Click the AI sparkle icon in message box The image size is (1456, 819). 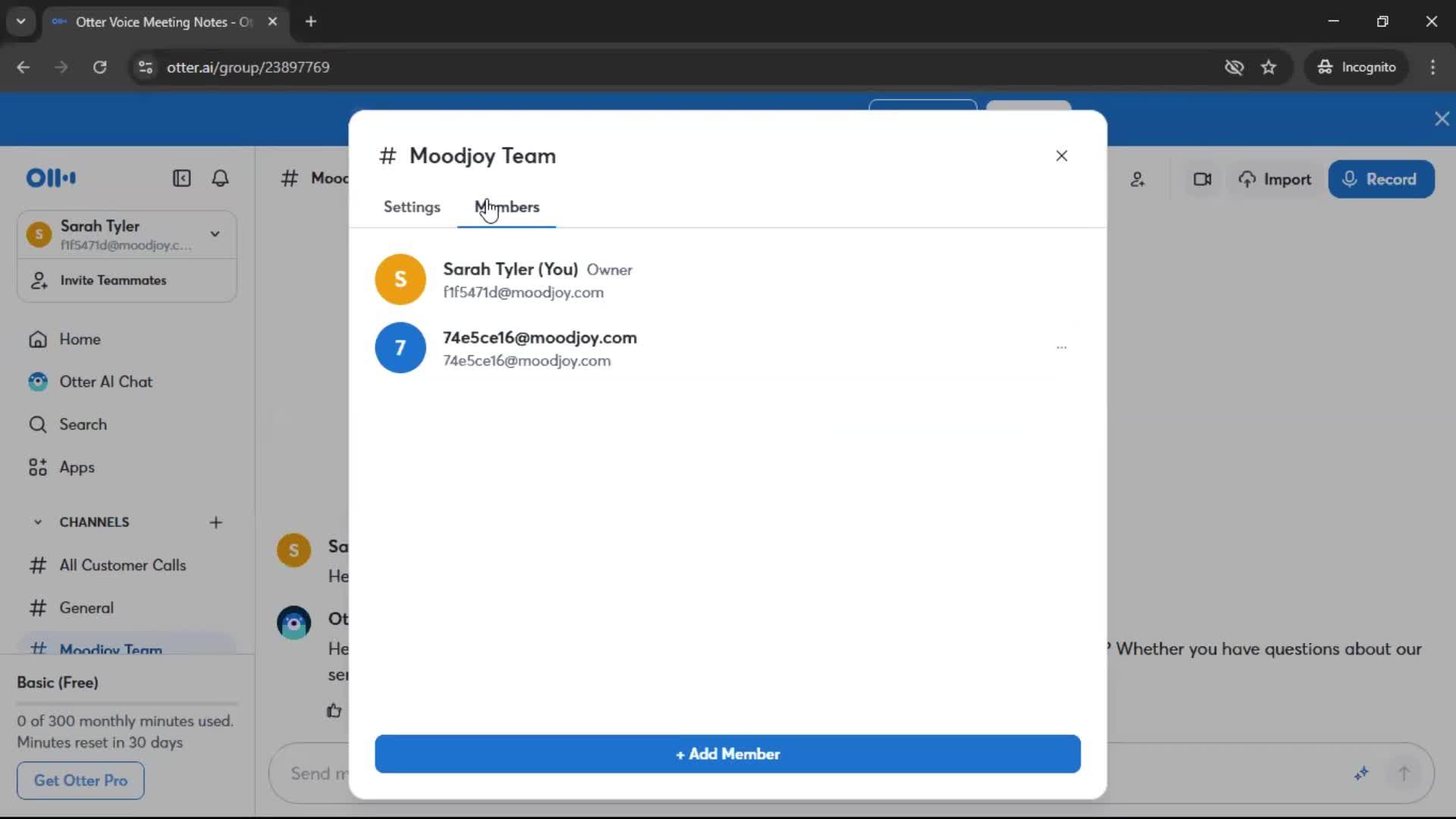pyautogui.click(x=1361, y=773)
